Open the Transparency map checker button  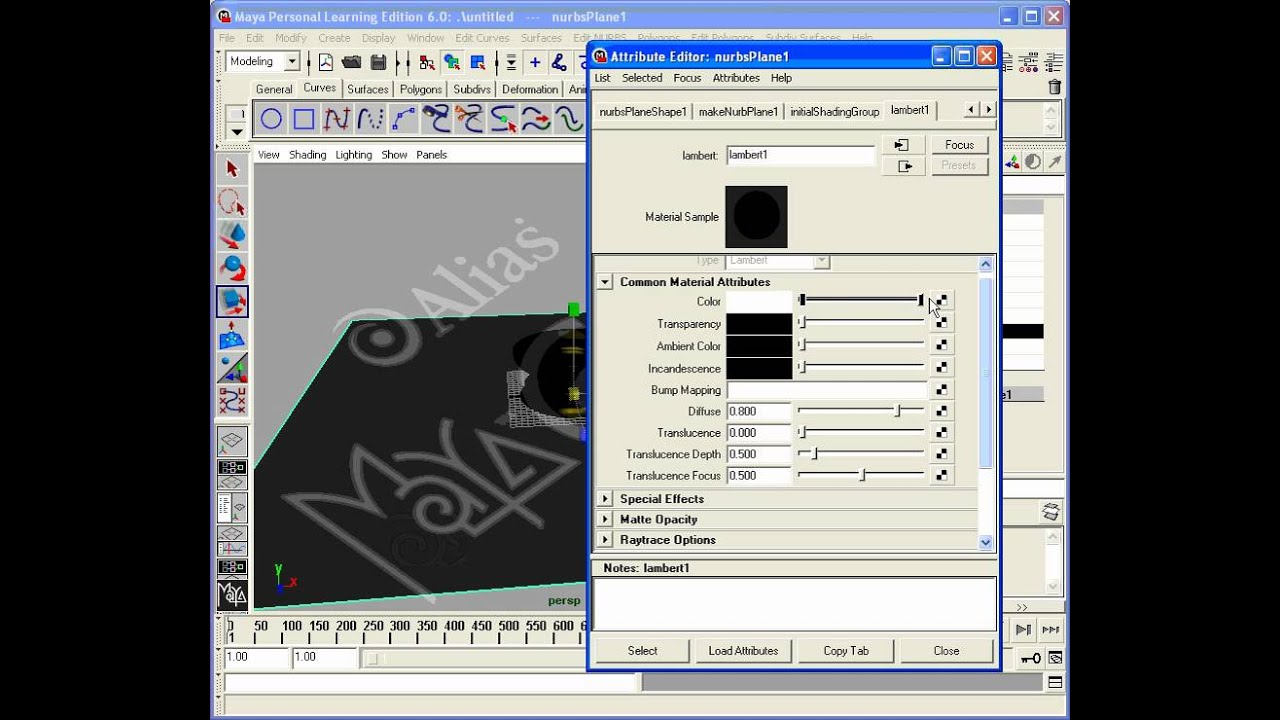941,323
